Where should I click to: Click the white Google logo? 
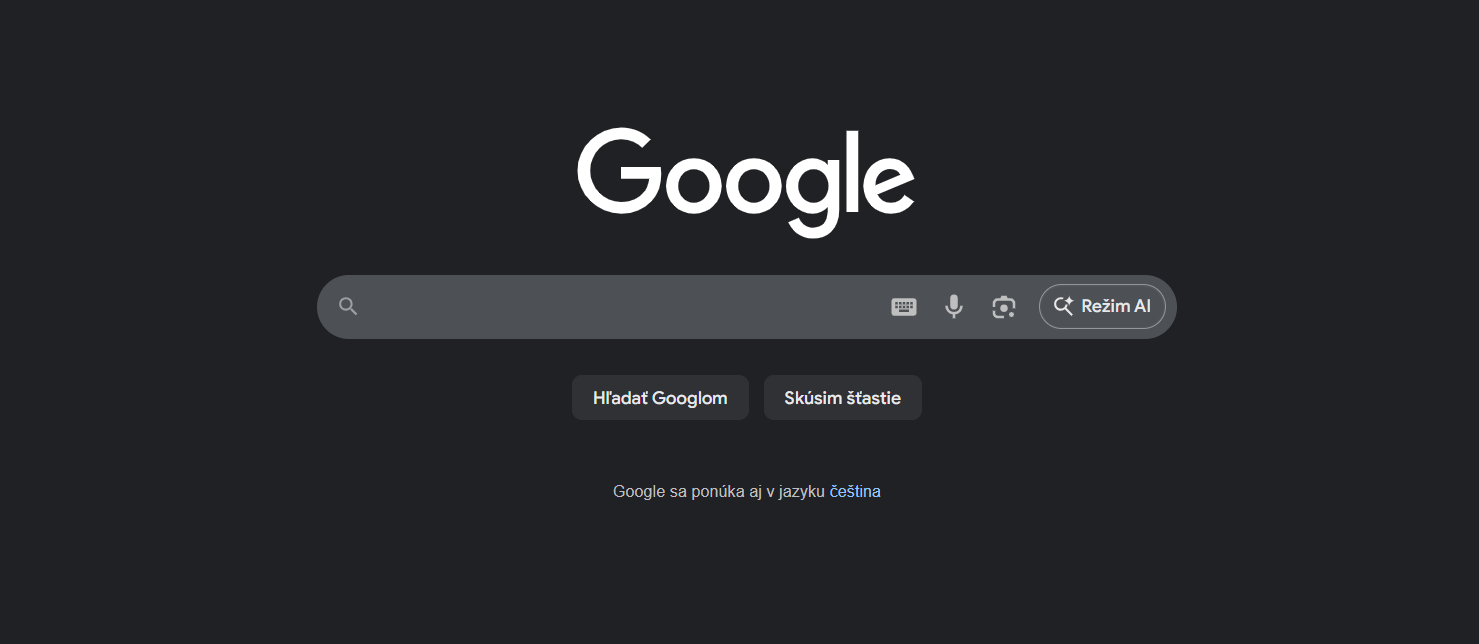click(x=746, y=178)
